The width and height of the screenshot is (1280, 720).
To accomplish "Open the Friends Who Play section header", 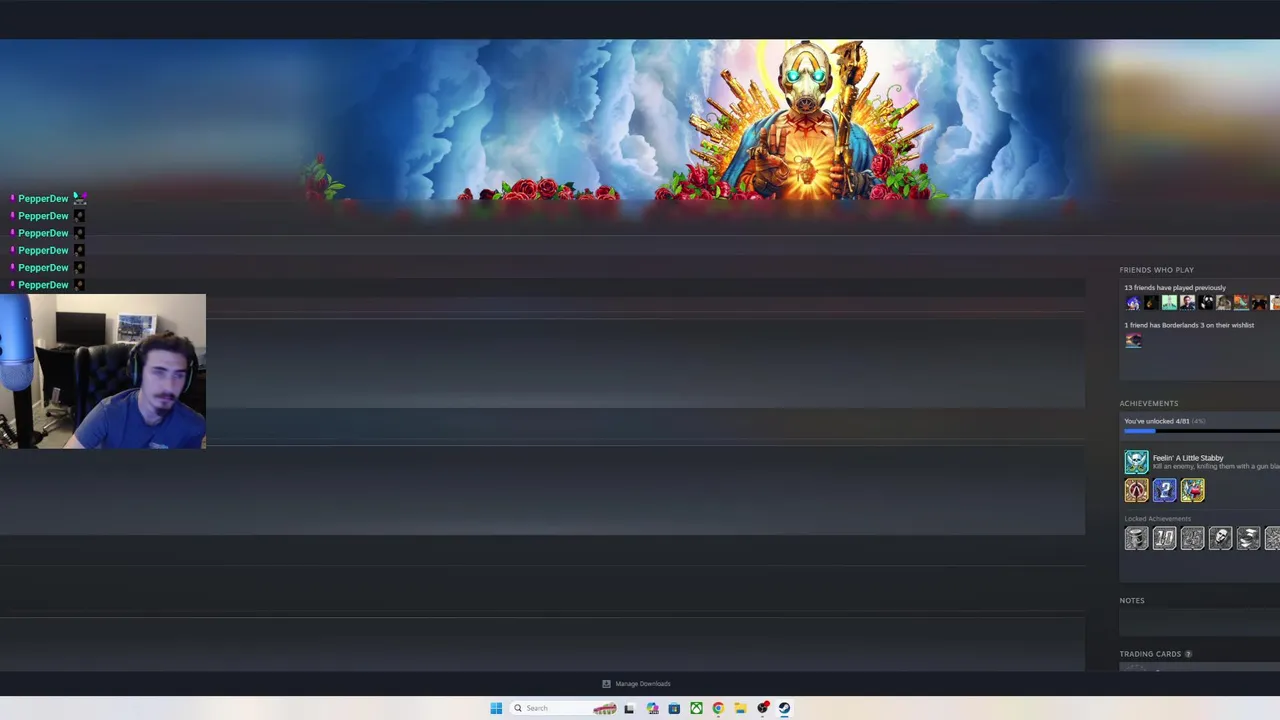I will (x=1157, y=270).
